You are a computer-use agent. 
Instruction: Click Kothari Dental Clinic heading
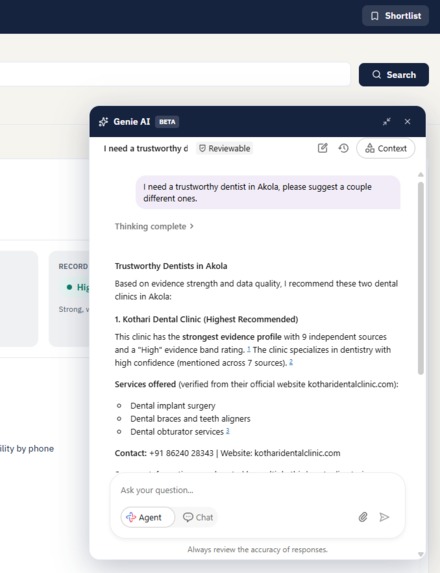coord(206,319)
